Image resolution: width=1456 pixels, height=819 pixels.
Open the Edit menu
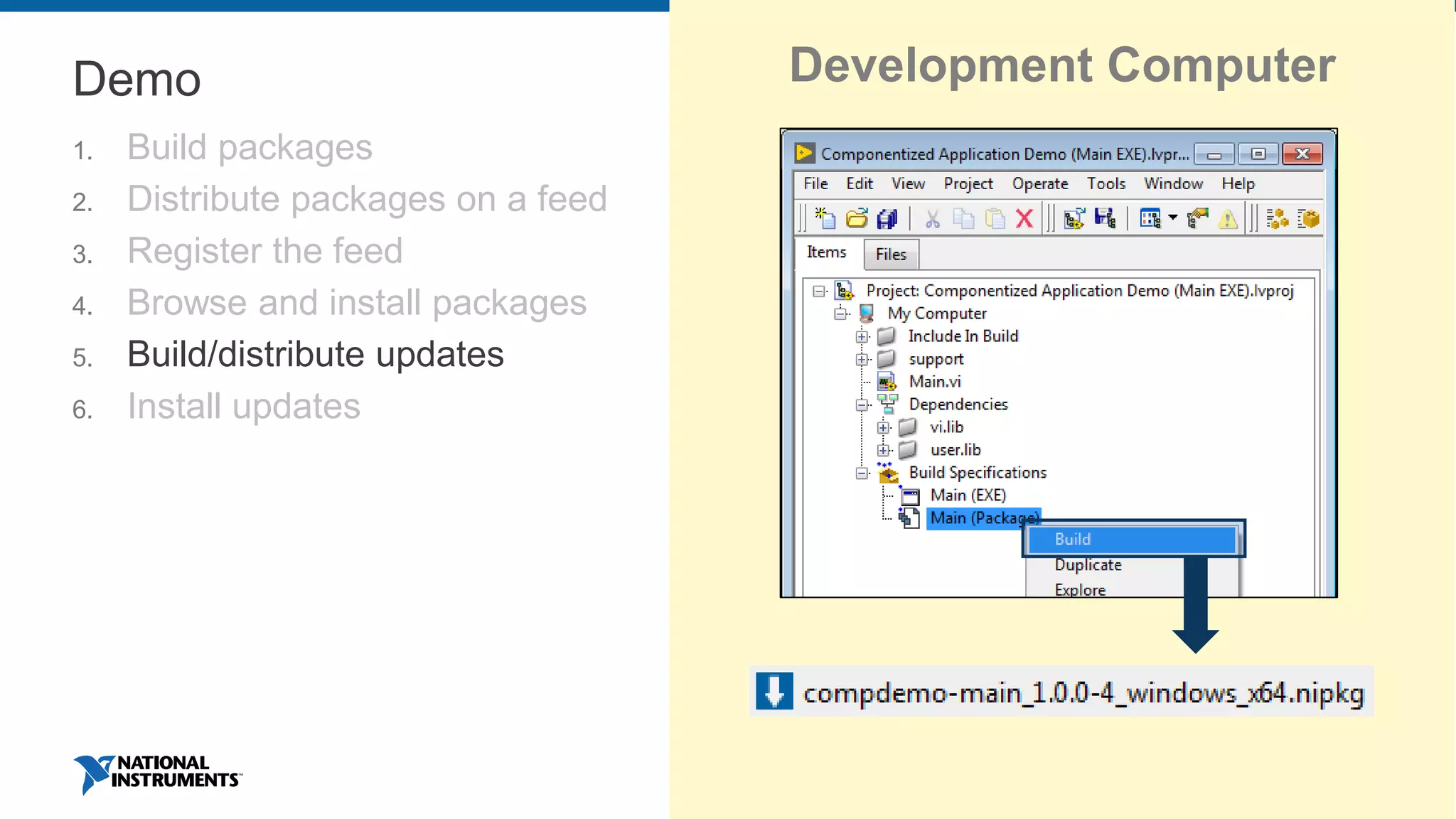(x=860, y=183)
